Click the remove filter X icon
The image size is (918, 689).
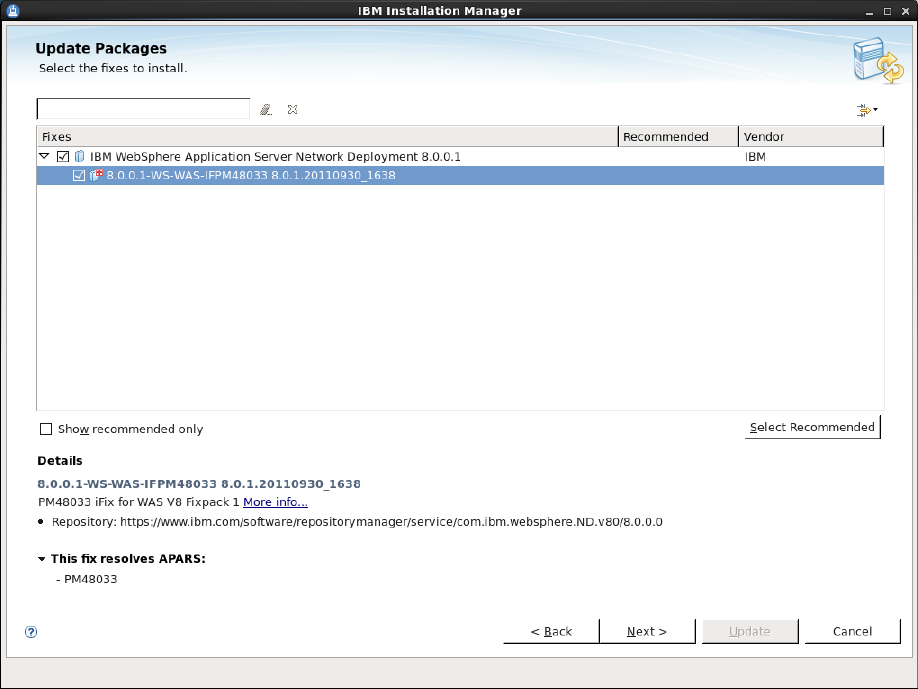[293, 109]
